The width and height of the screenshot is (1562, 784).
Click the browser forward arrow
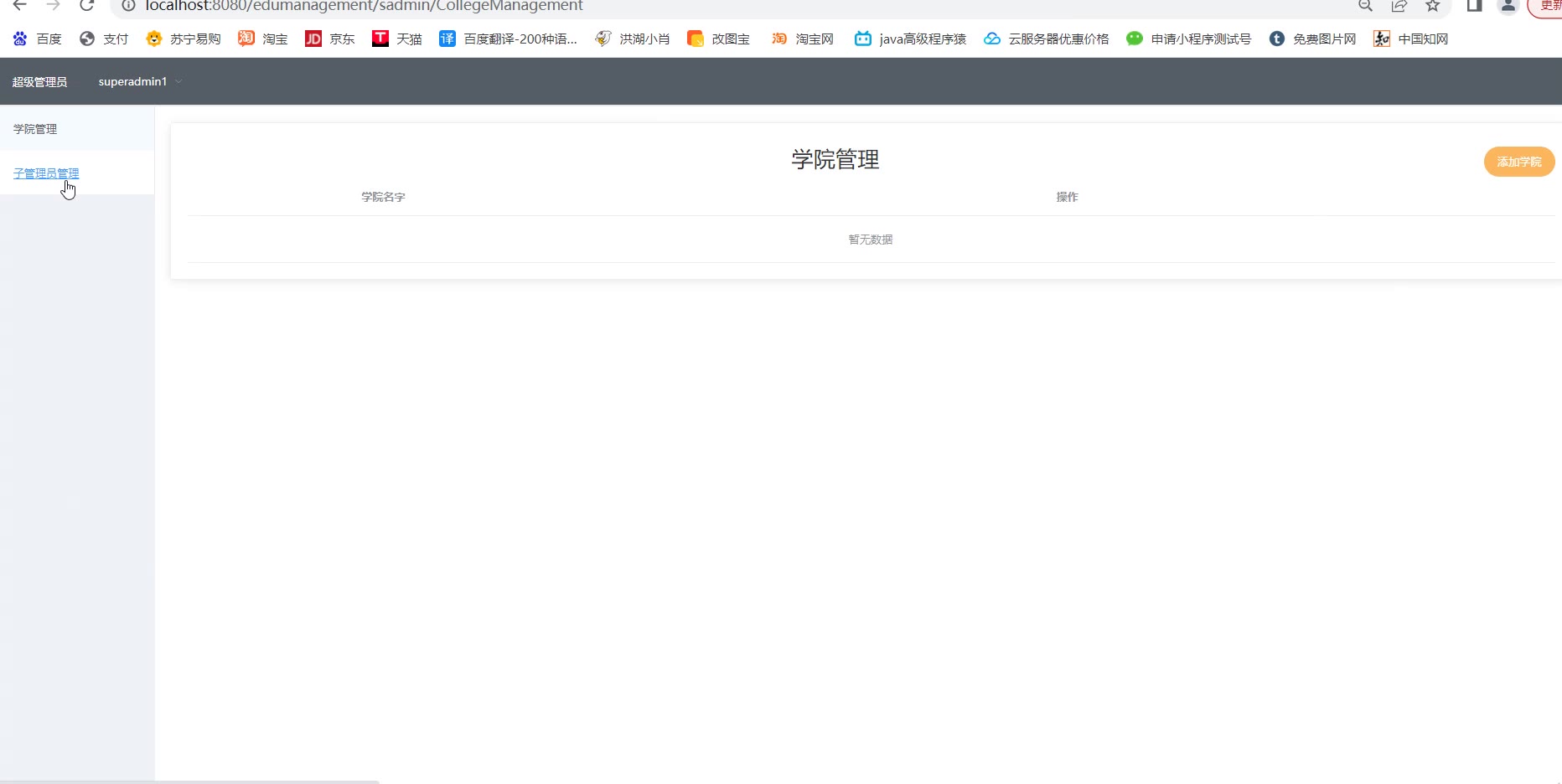(54, 5)
